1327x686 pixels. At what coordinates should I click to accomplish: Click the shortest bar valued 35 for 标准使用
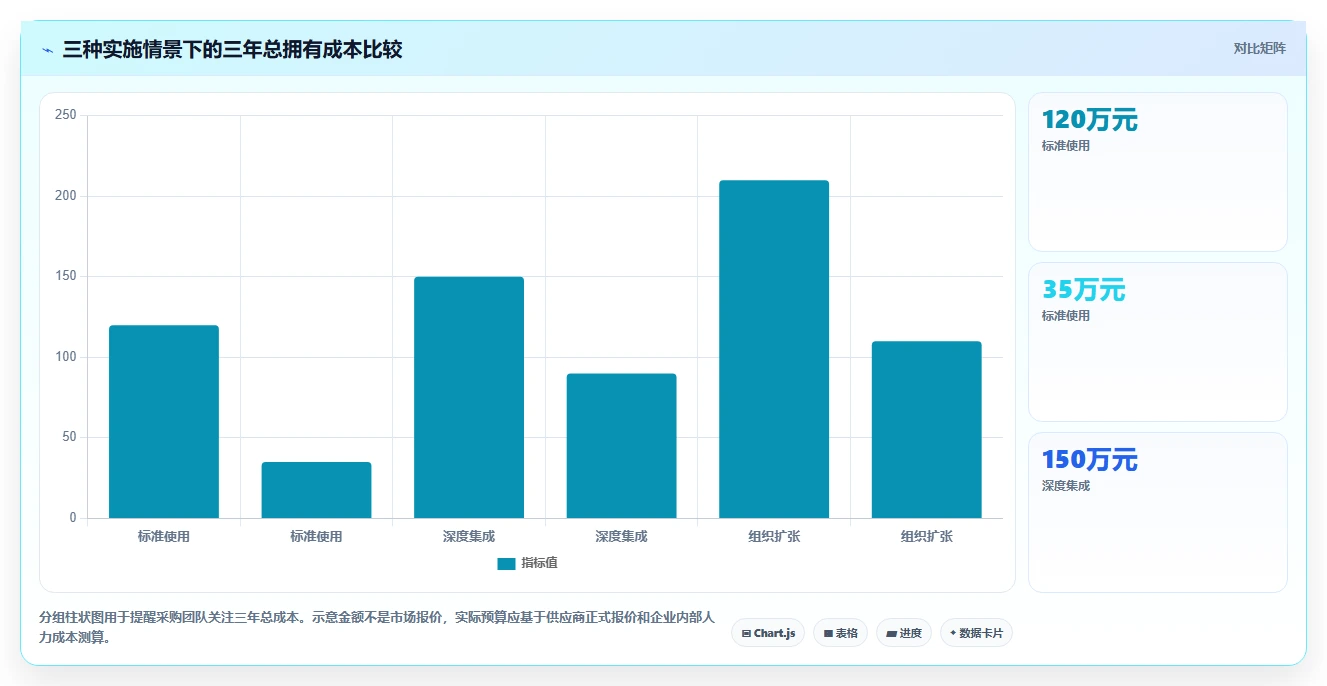tap(316, 490)
